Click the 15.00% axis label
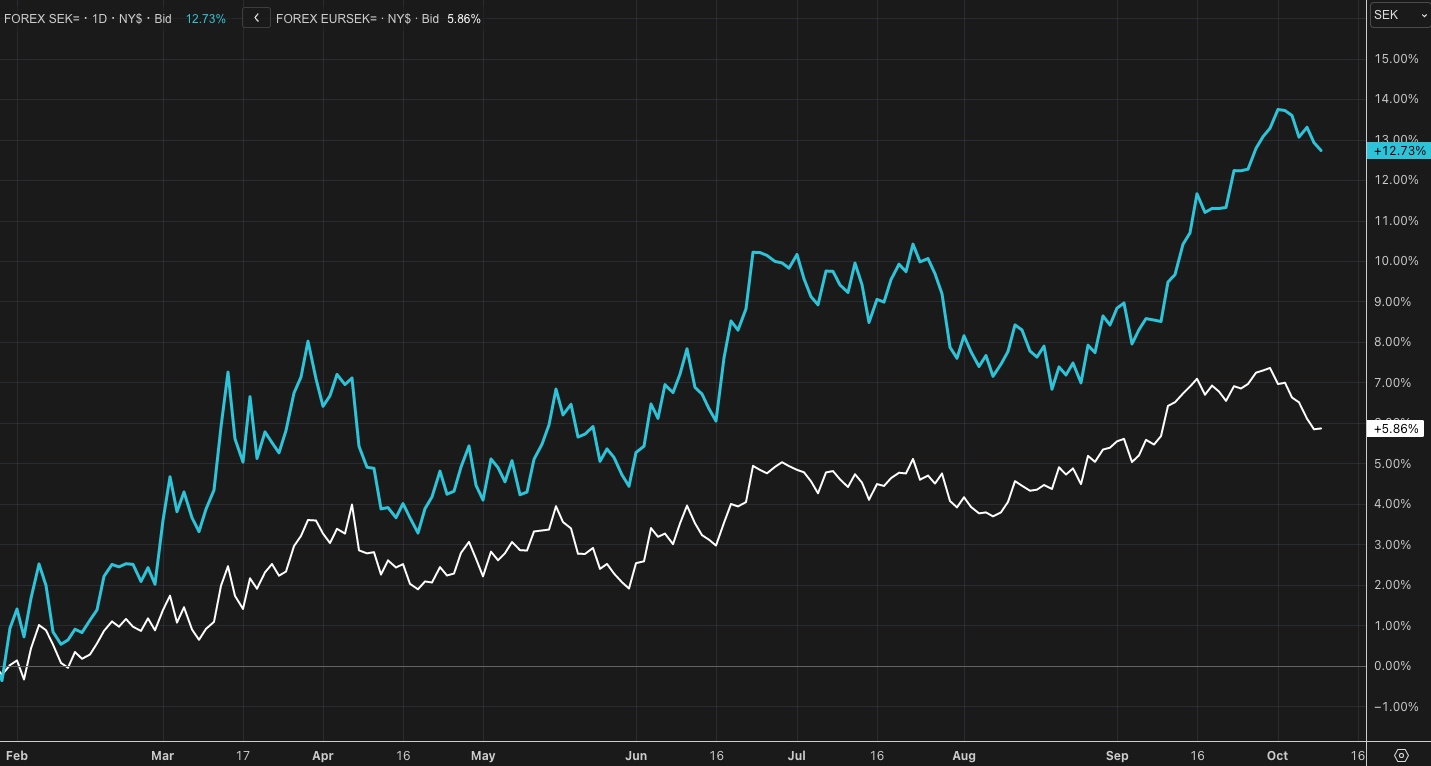Viewport: 1431px width, 766px height. tap(1397, 59)
